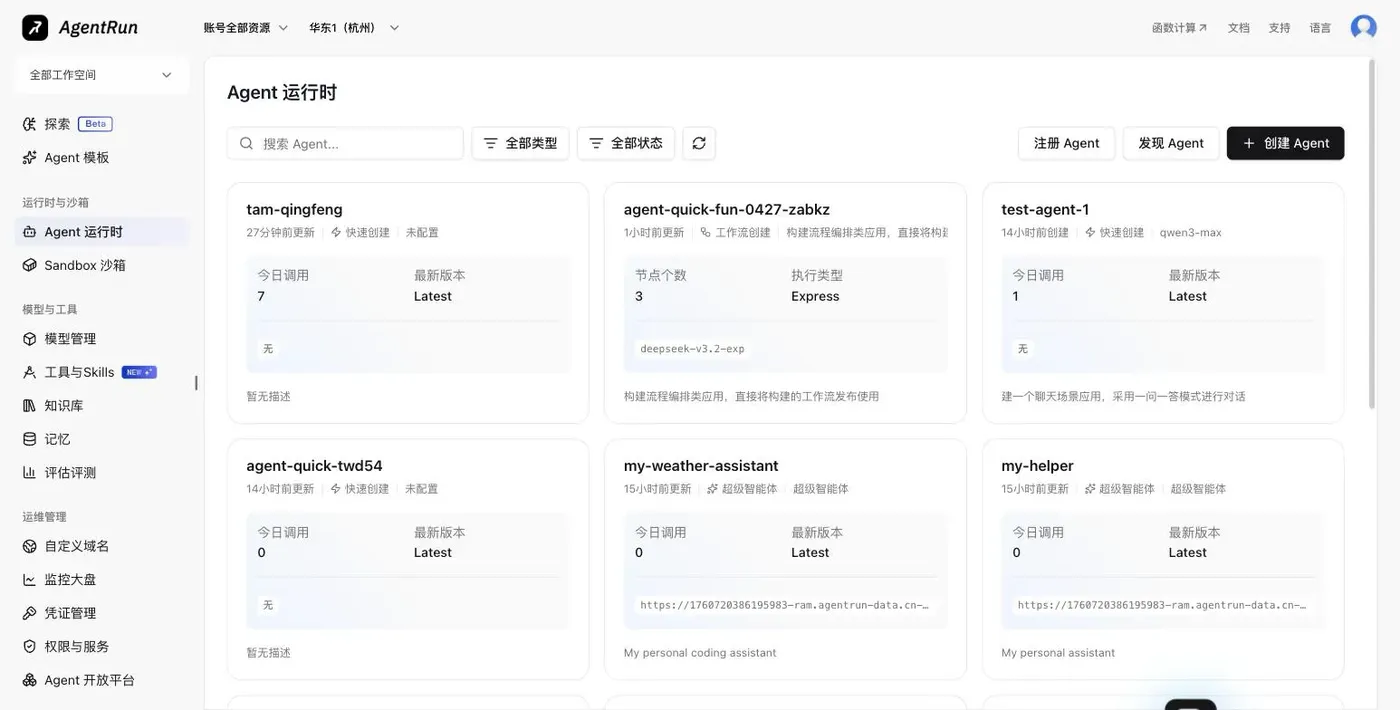Click the URL on my-weather-assistant card

[785, 605]
